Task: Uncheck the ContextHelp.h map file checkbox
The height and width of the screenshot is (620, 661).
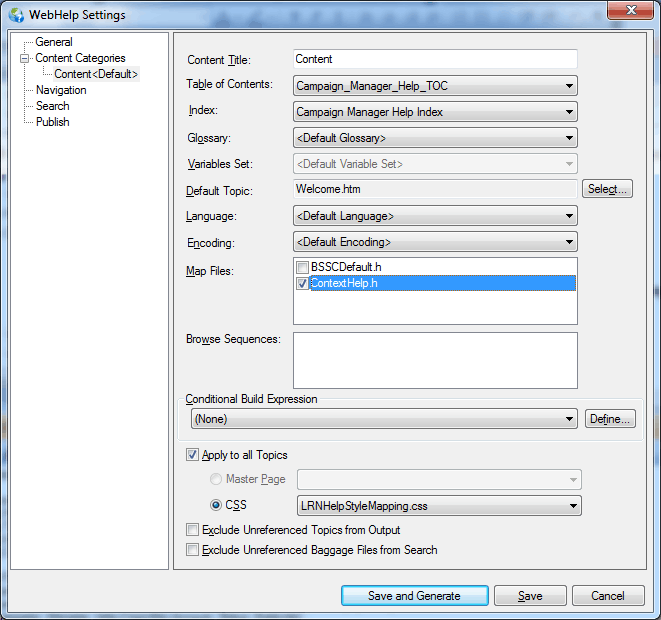Action: click(302, 283)
